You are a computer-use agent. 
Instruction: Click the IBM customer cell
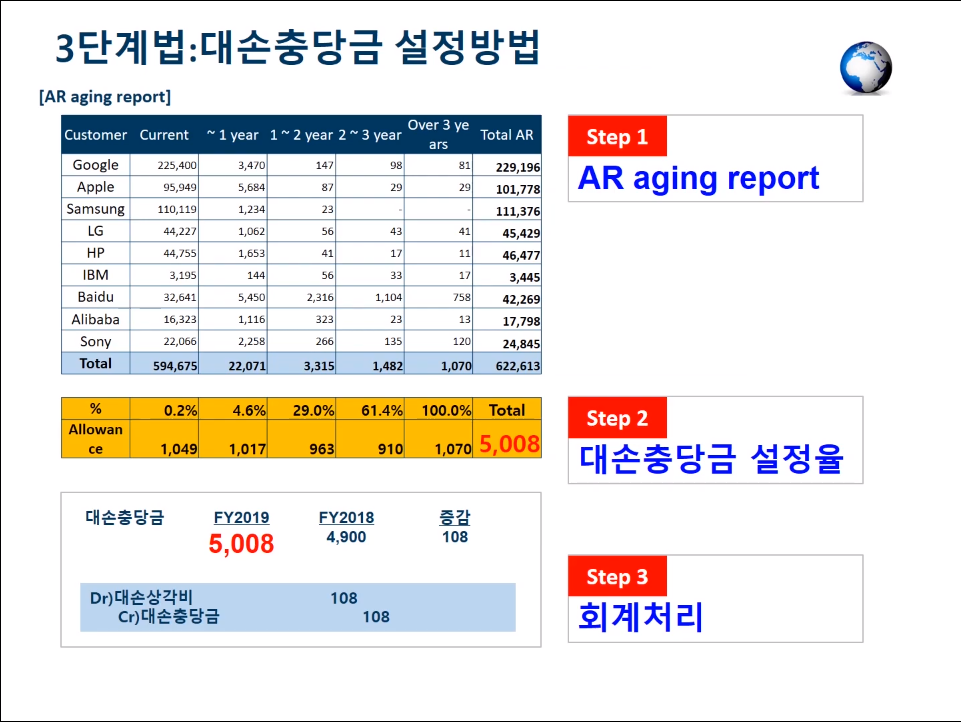pos(96,275)
